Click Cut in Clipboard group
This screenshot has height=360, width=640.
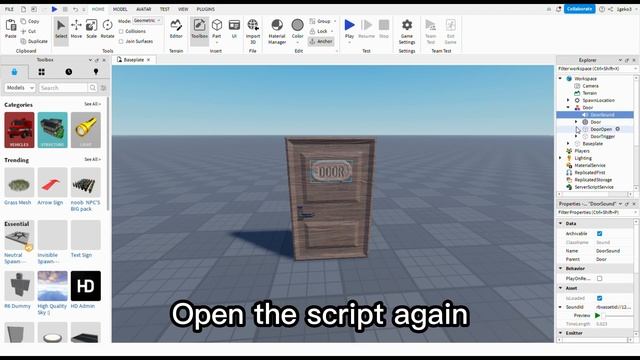[28, 31]
